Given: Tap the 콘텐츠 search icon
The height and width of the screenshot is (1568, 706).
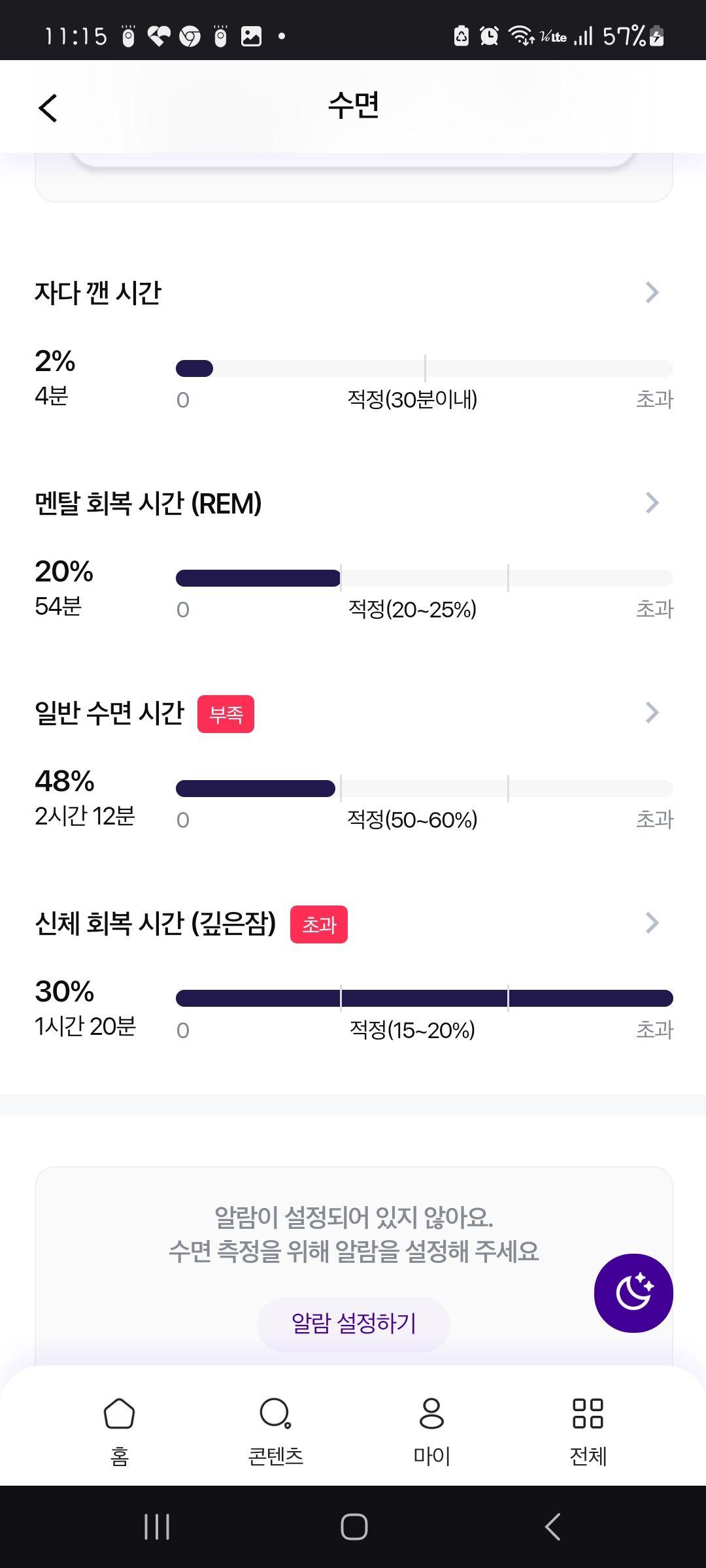Looking at the screenshot, I should coord(275,1414).
